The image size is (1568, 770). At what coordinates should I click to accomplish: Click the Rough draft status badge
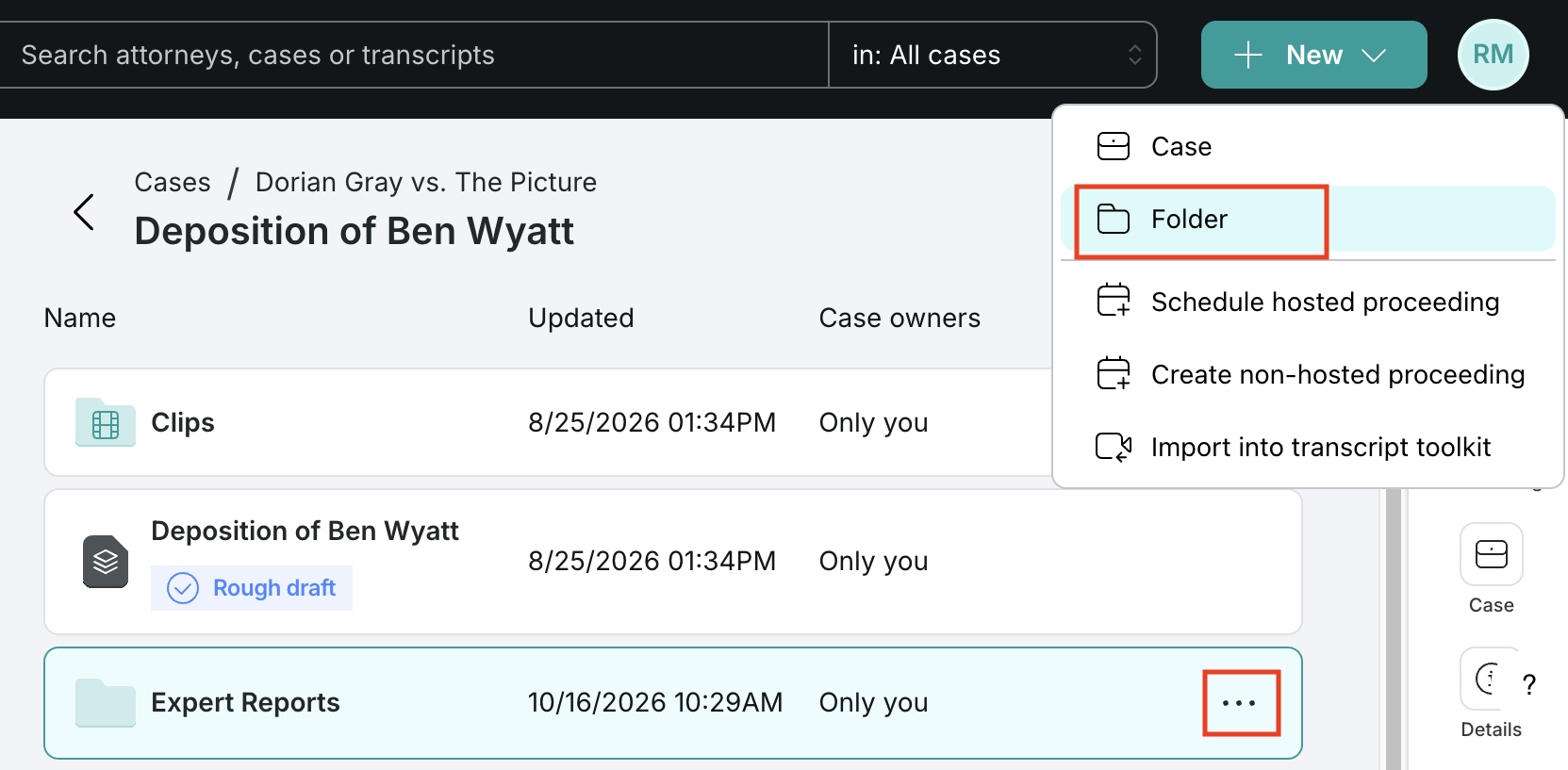coord(252,588)
